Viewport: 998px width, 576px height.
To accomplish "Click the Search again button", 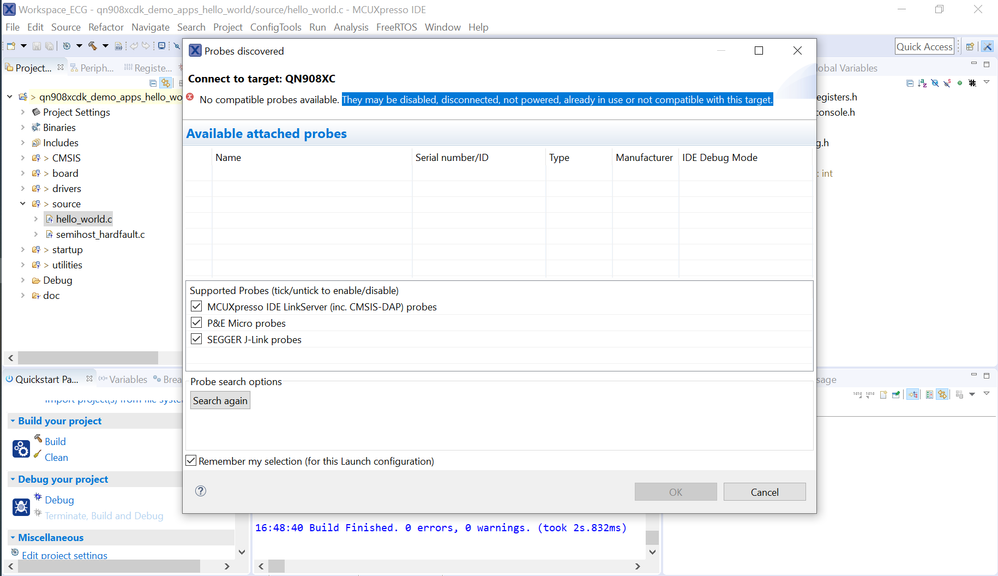I will click(220, 400).
